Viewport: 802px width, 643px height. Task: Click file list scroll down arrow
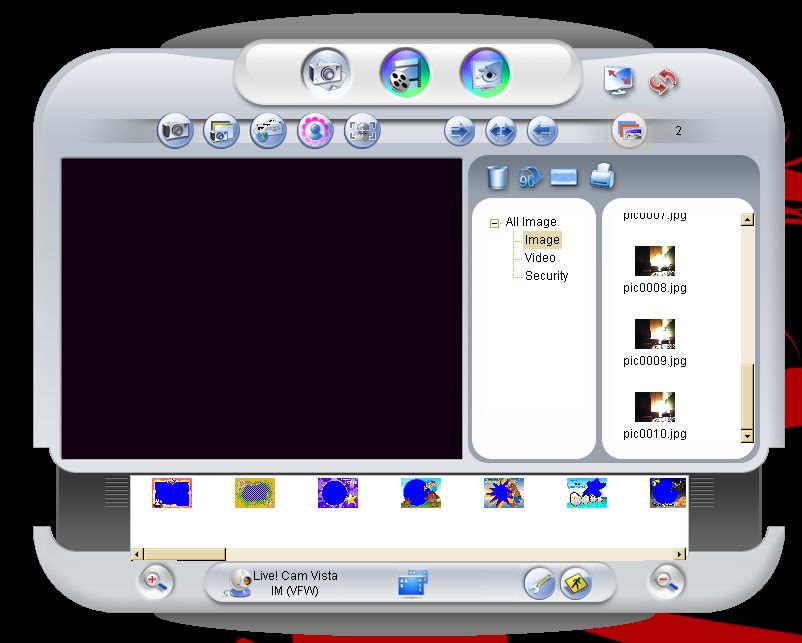pyautogui.click(x=747, y=436)
